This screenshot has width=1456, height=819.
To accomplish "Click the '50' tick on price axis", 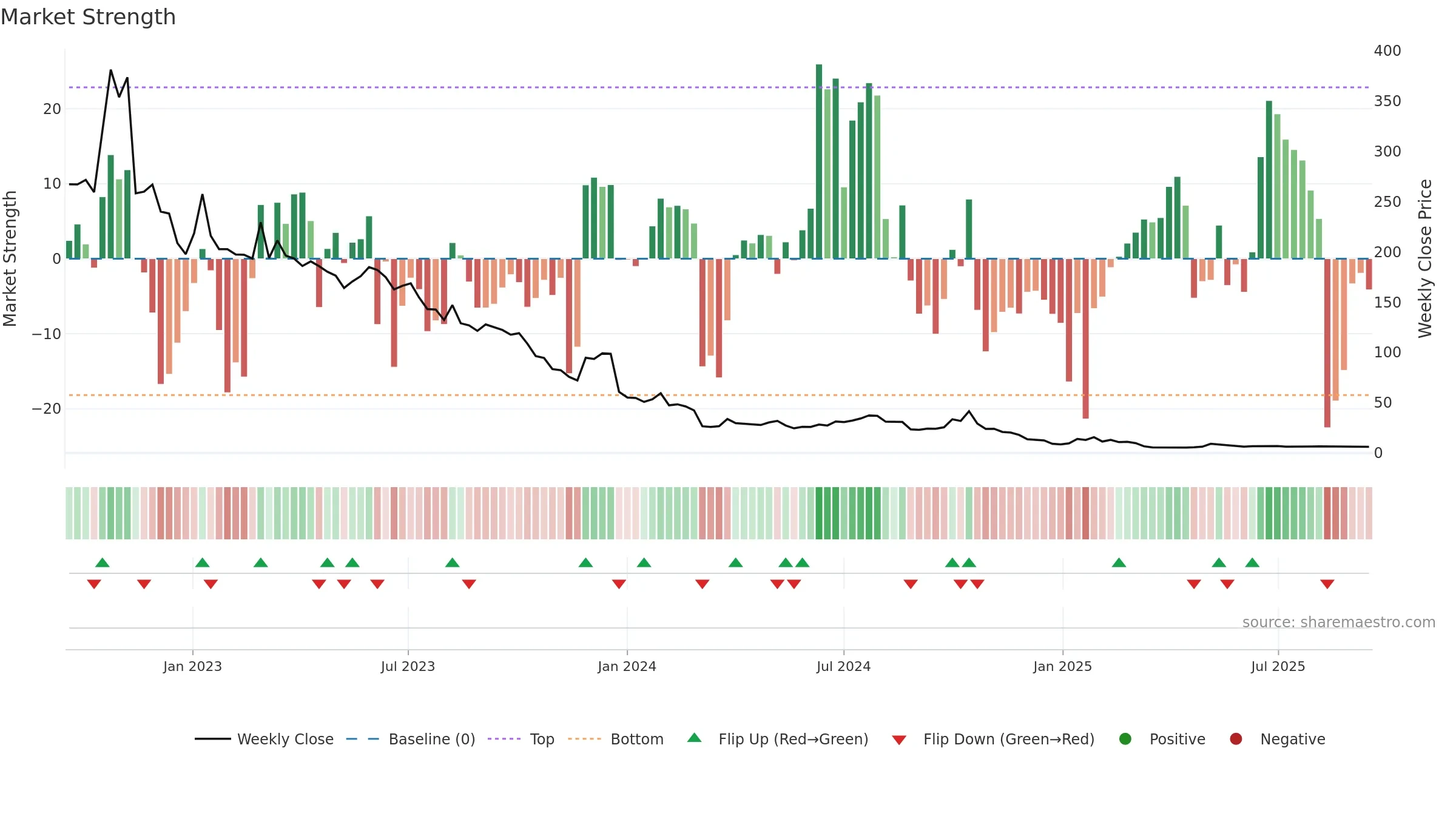I will (x=1383, y=403).
